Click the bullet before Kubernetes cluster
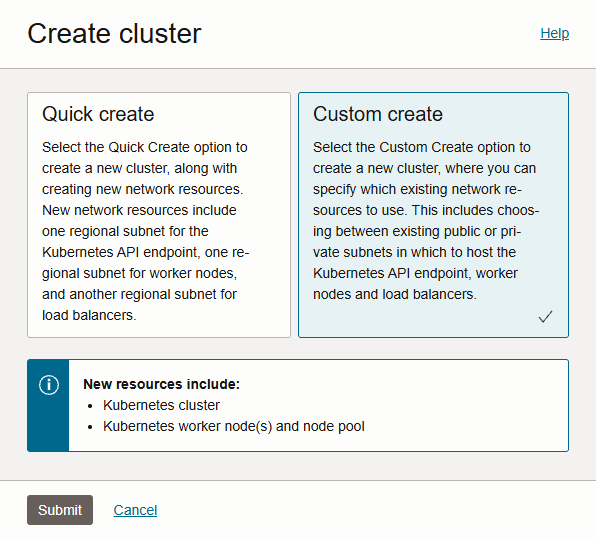This screenshot has height=539, width=596. click(90, 406)
